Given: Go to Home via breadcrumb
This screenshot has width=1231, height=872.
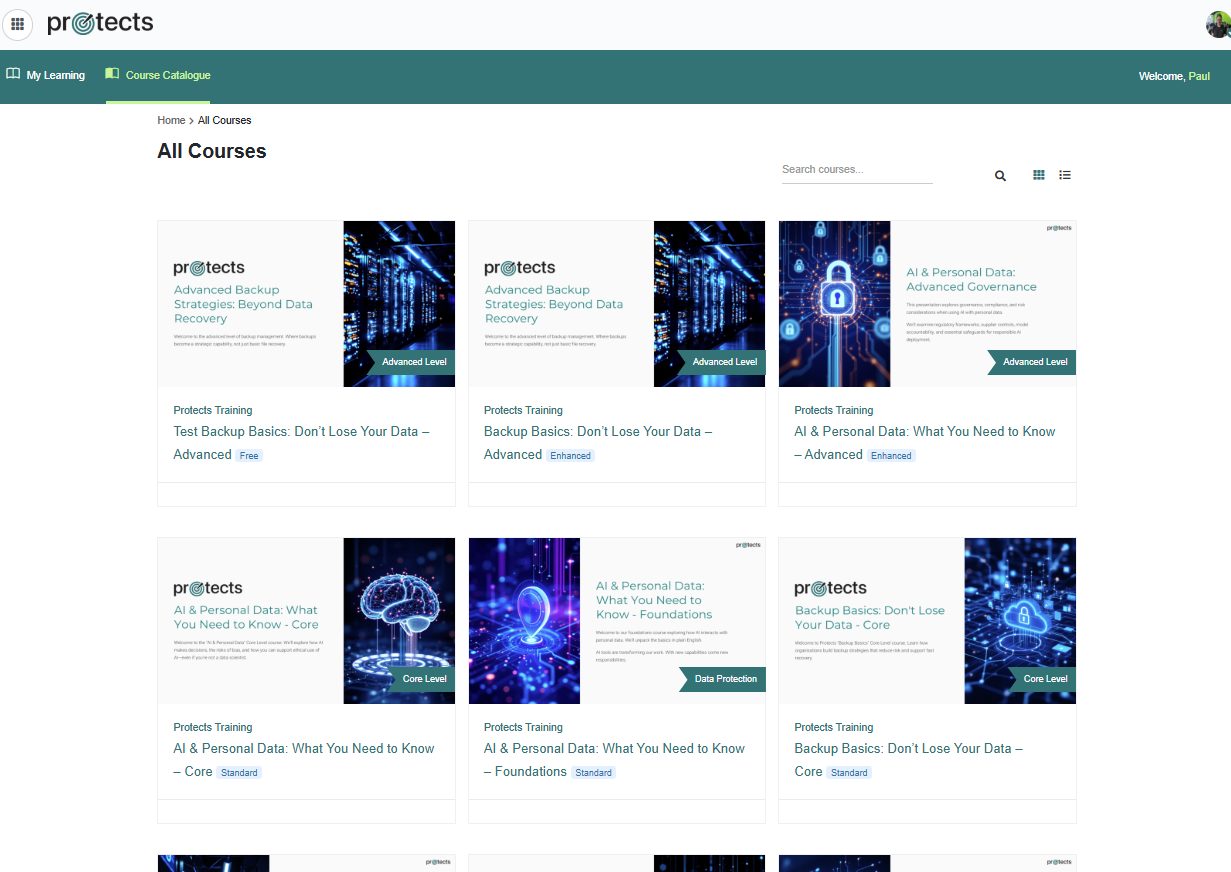Looking at the screenshot, I should coord(171,120).
